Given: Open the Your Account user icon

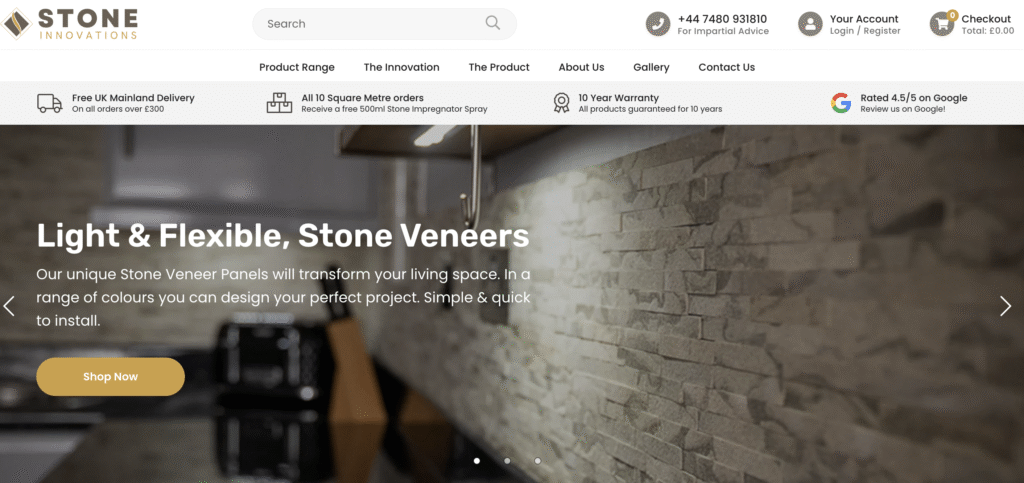Looking at the screenshot, I should click(810, 24).
